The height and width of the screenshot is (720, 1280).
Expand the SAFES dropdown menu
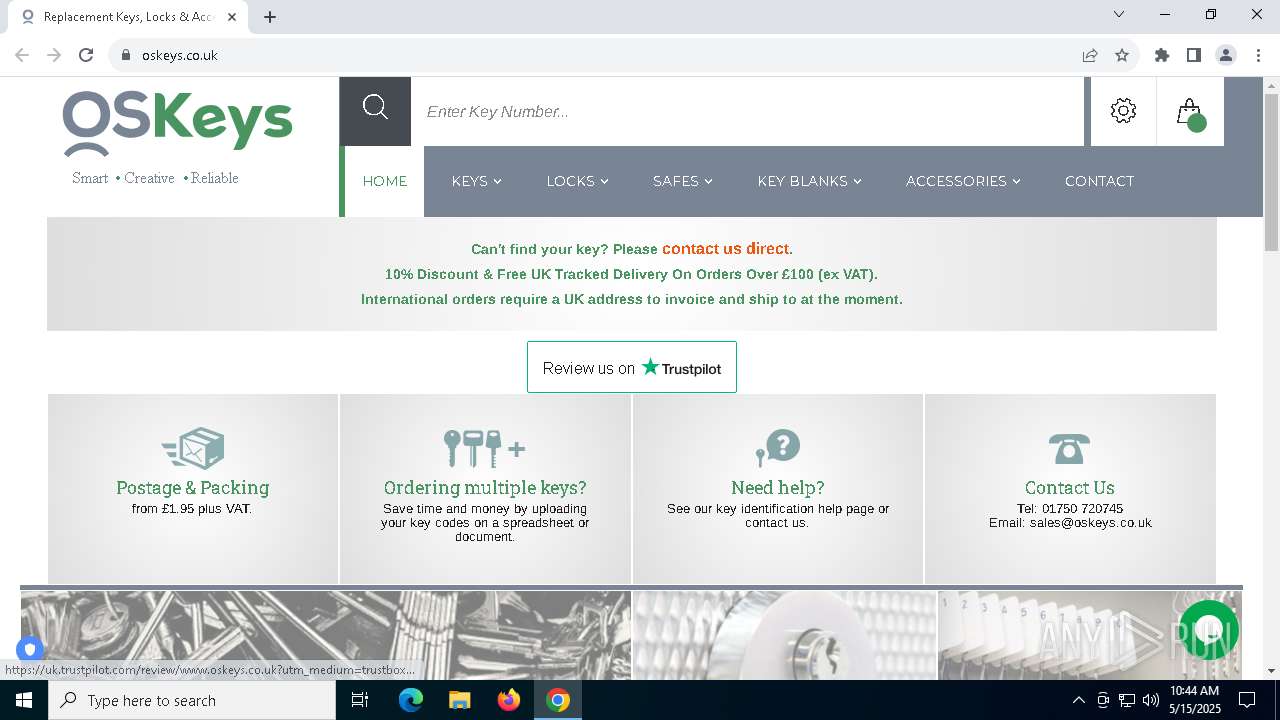(683, 181)
